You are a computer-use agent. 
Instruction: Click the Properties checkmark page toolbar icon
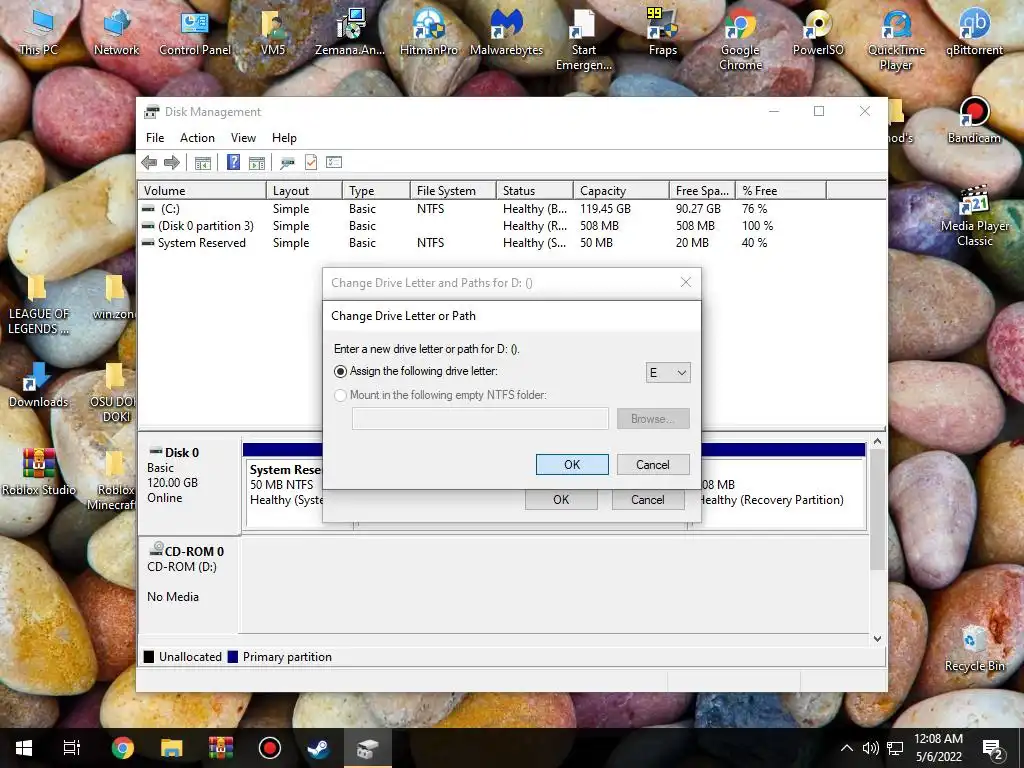(x=311, y=162)
